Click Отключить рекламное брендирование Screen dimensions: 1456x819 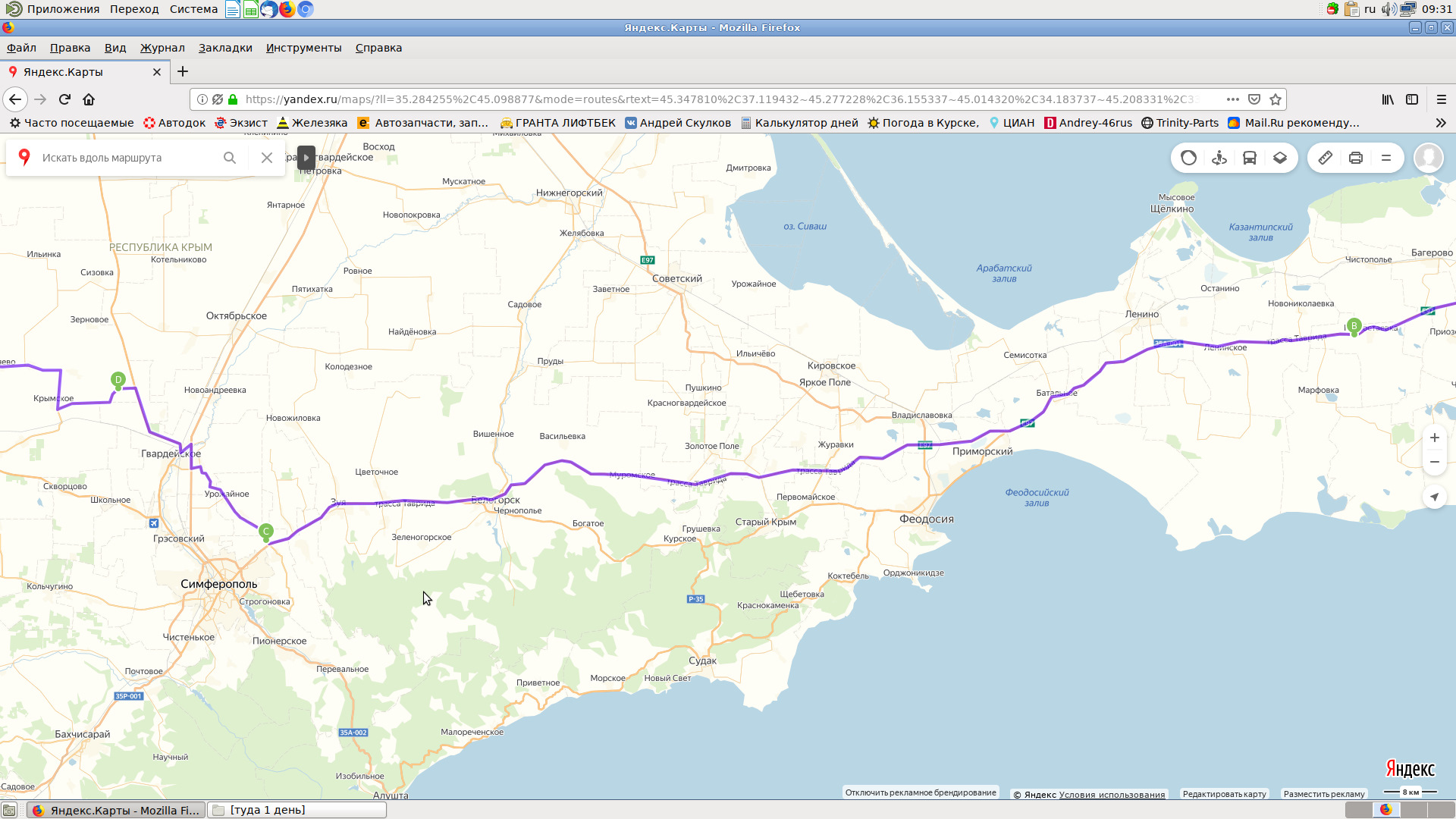[921, 792]
